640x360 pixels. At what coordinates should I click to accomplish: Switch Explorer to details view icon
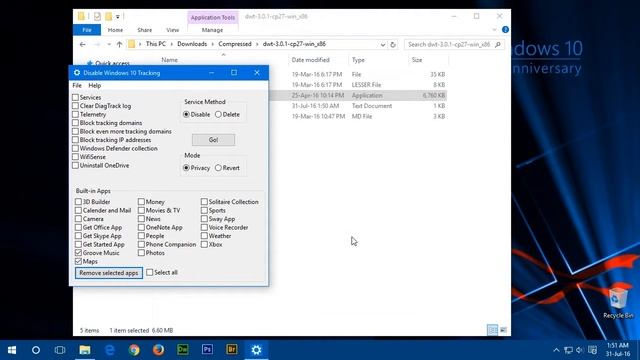tap(493, 330)
